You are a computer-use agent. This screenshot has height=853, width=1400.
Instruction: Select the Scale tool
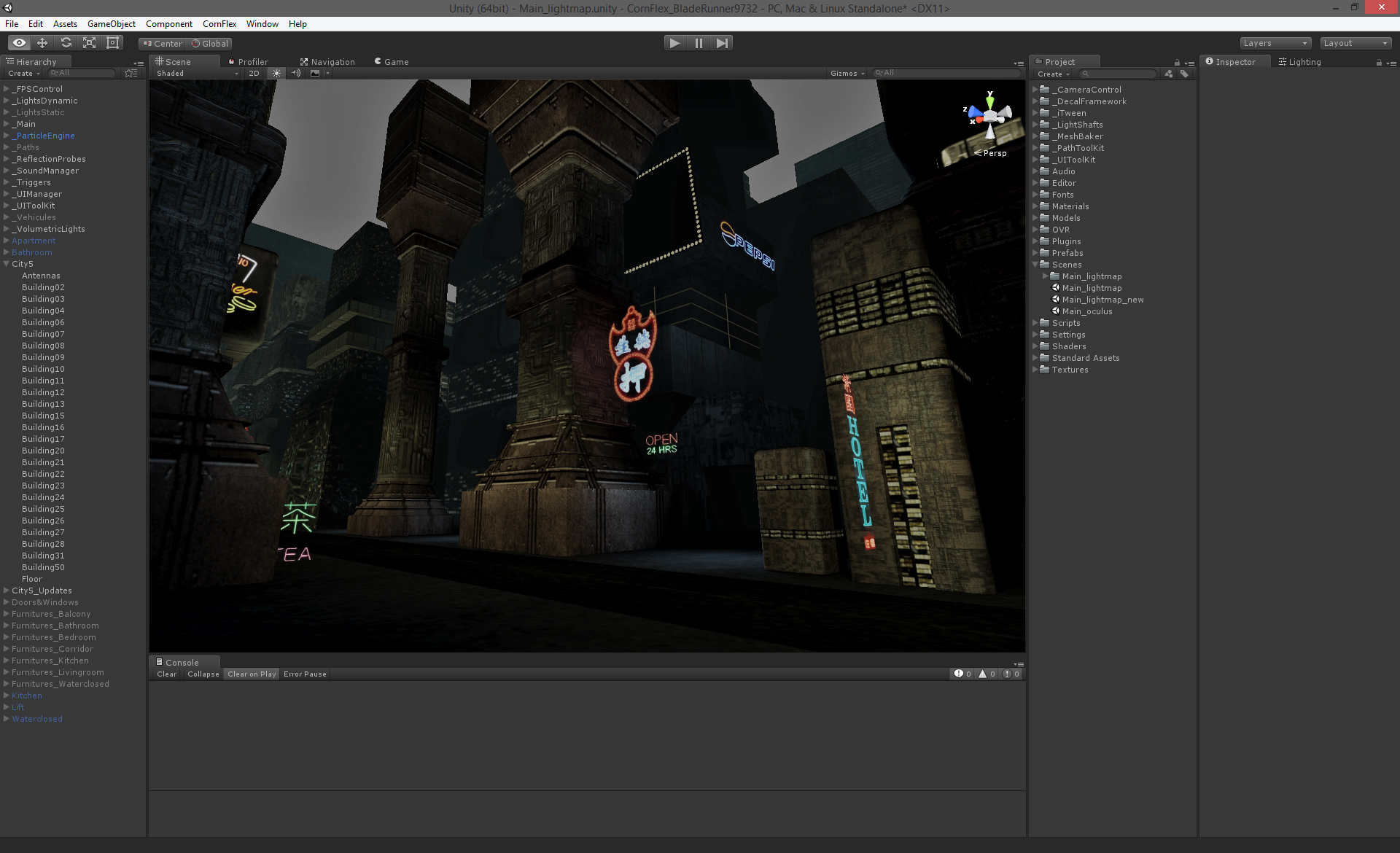[89, 43]
